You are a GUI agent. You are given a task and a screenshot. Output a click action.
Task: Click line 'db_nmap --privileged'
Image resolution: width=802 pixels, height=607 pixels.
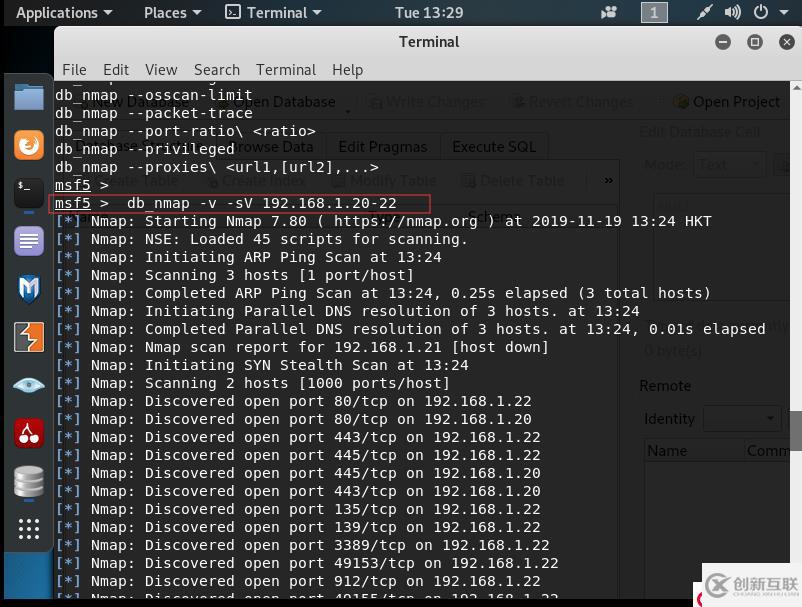145,149
